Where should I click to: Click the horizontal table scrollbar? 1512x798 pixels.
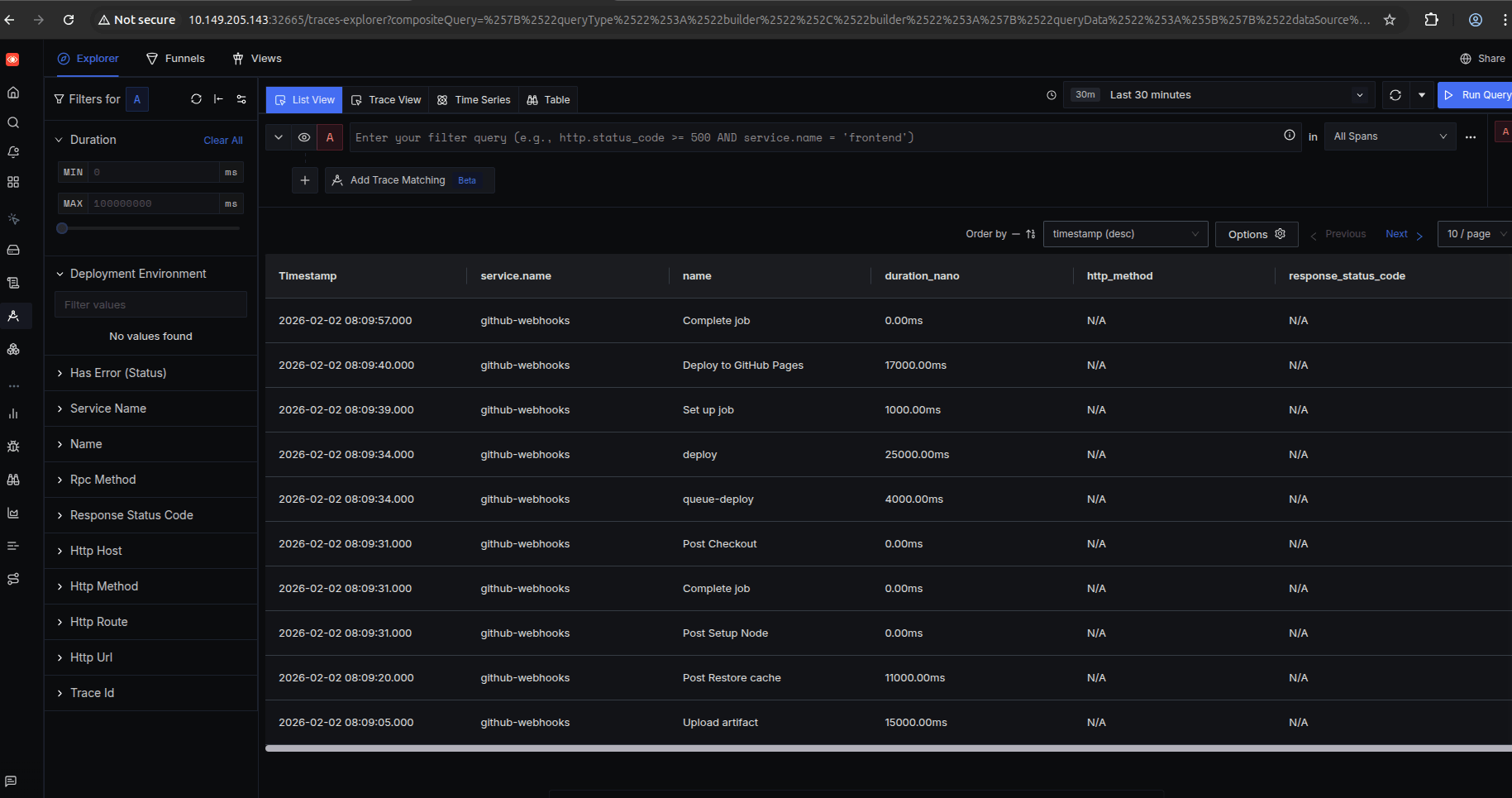click(889, 748)
